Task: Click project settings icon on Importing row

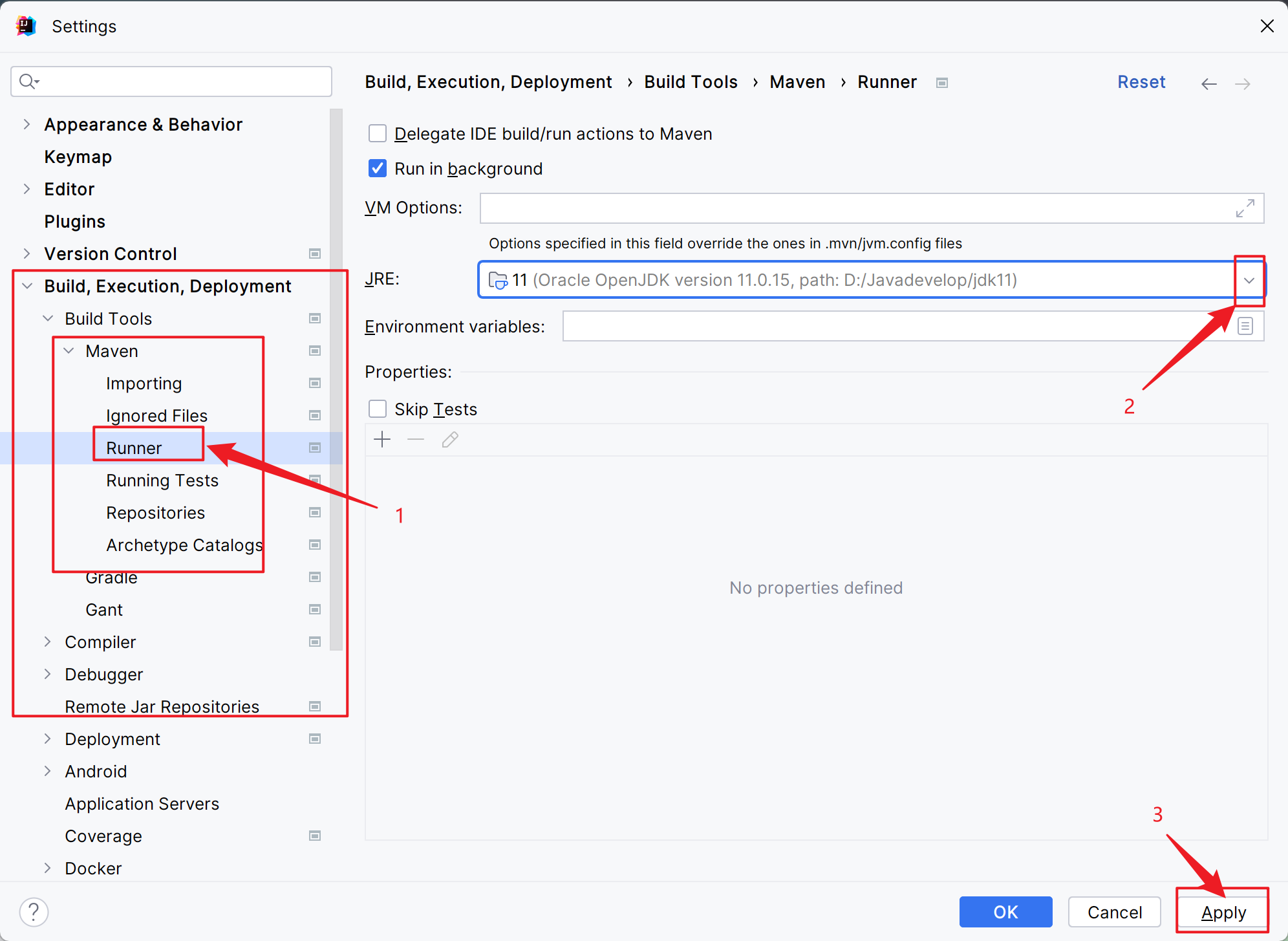Action: (x=315, y=383)
